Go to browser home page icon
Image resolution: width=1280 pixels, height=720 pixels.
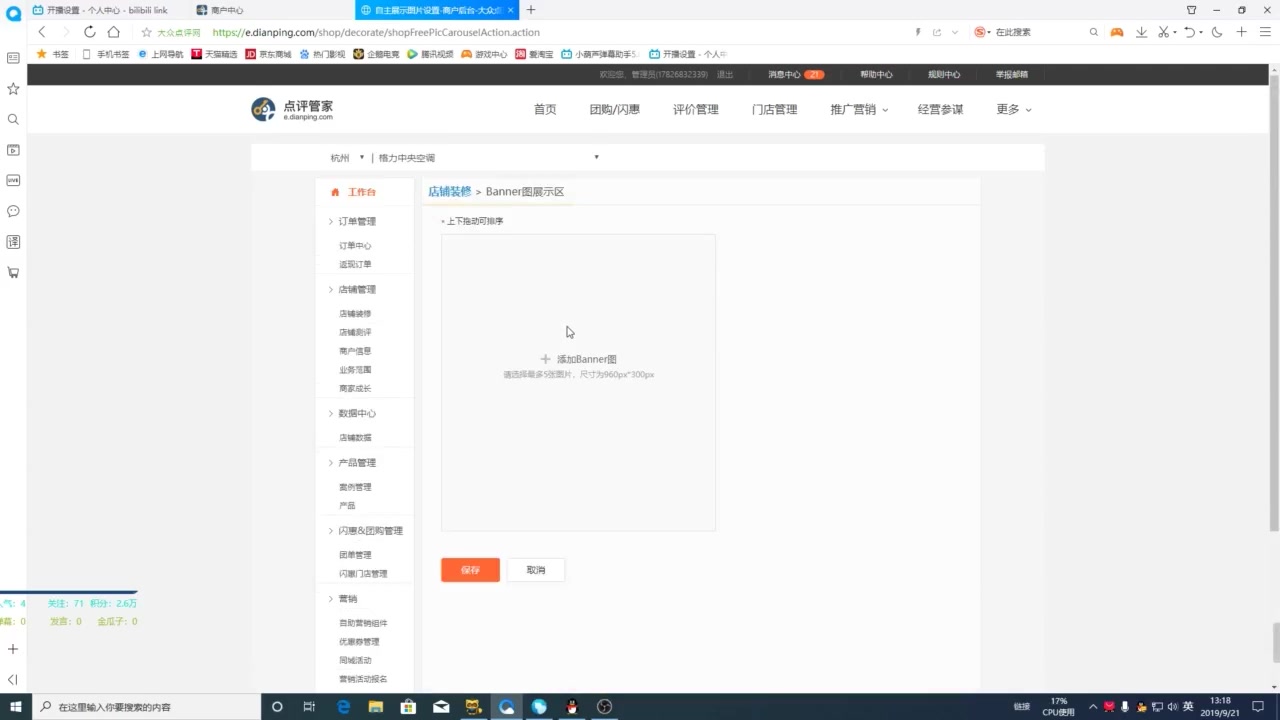coord(114,32)
